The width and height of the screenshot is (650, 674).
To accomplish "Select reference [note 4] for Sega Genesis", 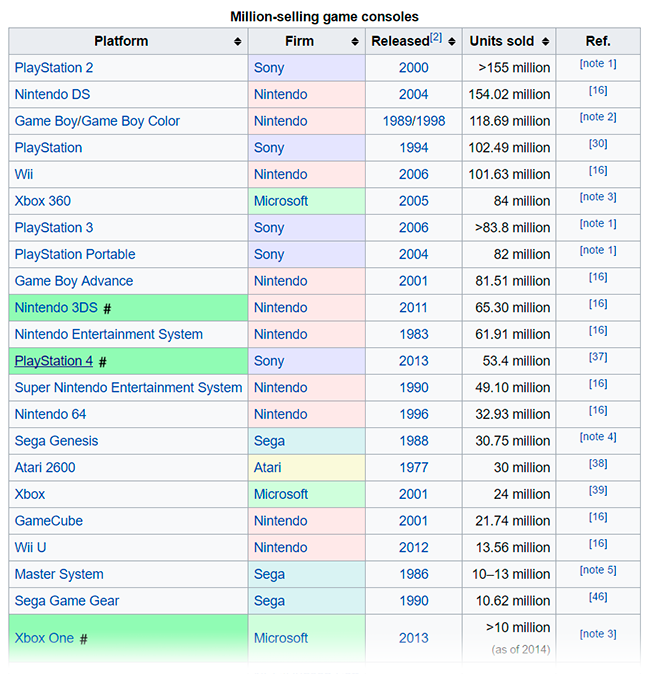I will coord(598,437).
